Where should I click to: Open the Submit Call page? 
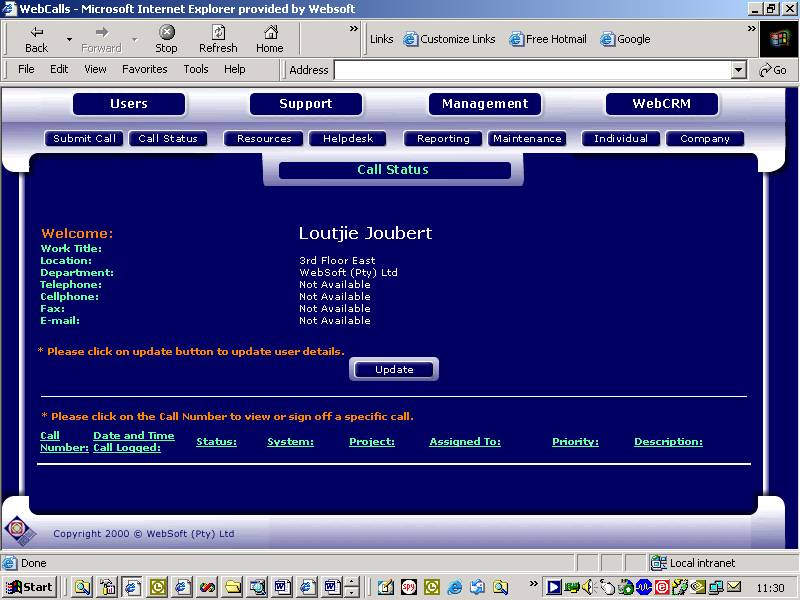(84, 139)
